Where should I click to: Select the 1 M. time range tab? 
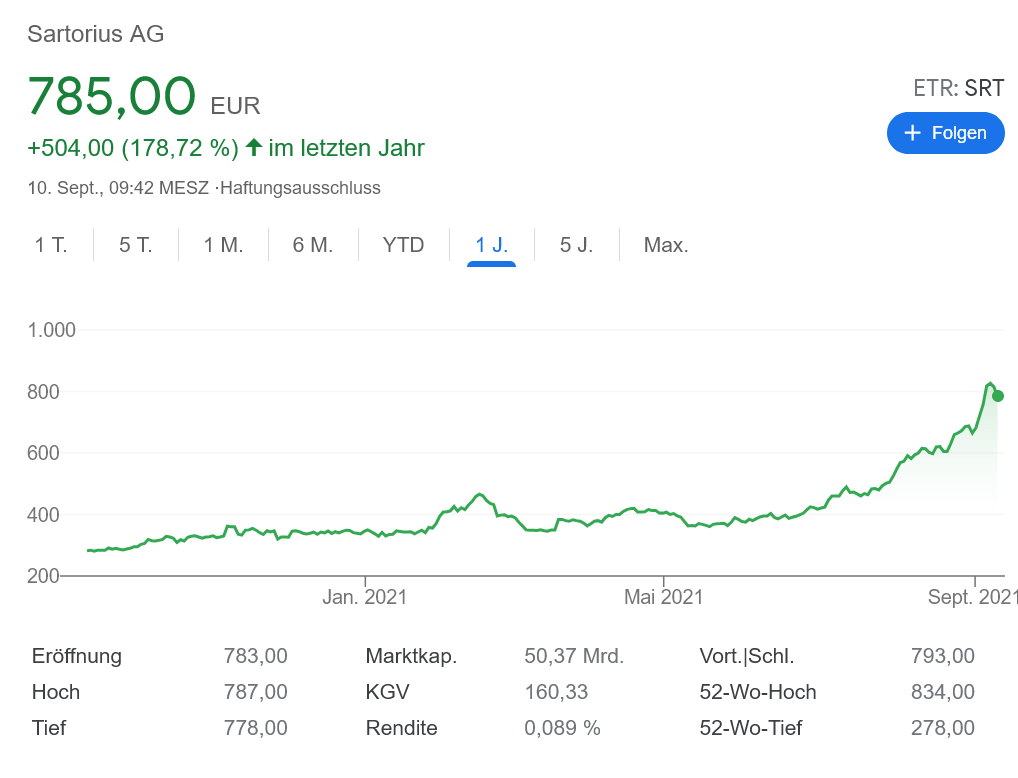coord(223,245)
